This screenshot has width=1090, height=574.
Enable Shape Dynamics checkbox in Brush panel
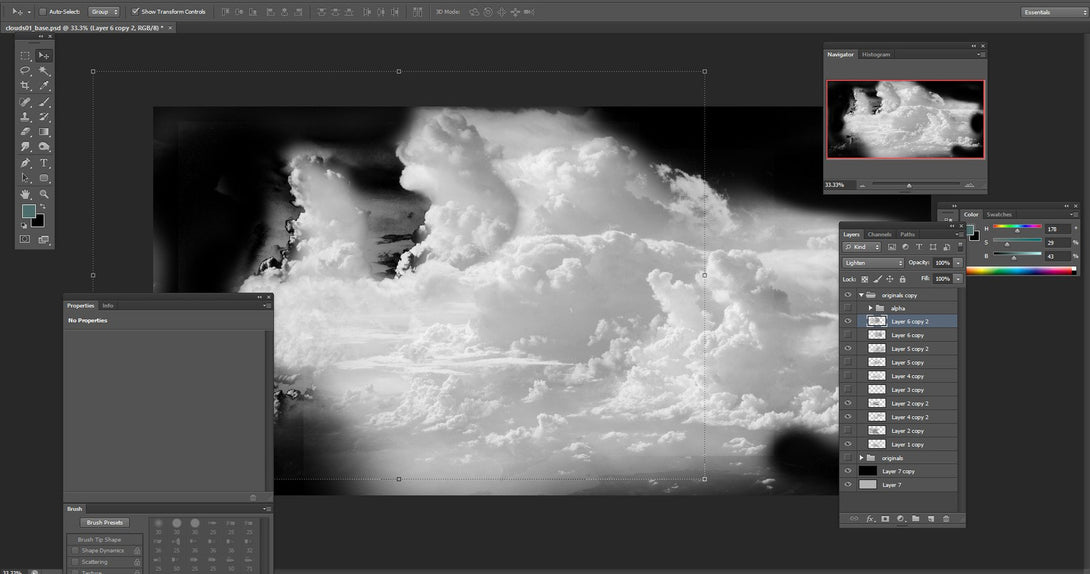pos(75,550)
